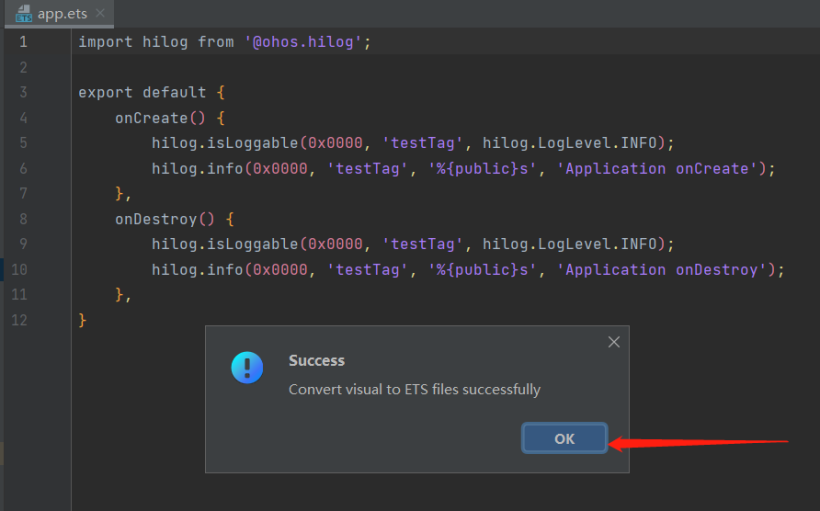Click the Success title in the dialog
Screen dimensions: 820x511
point(316,360)
